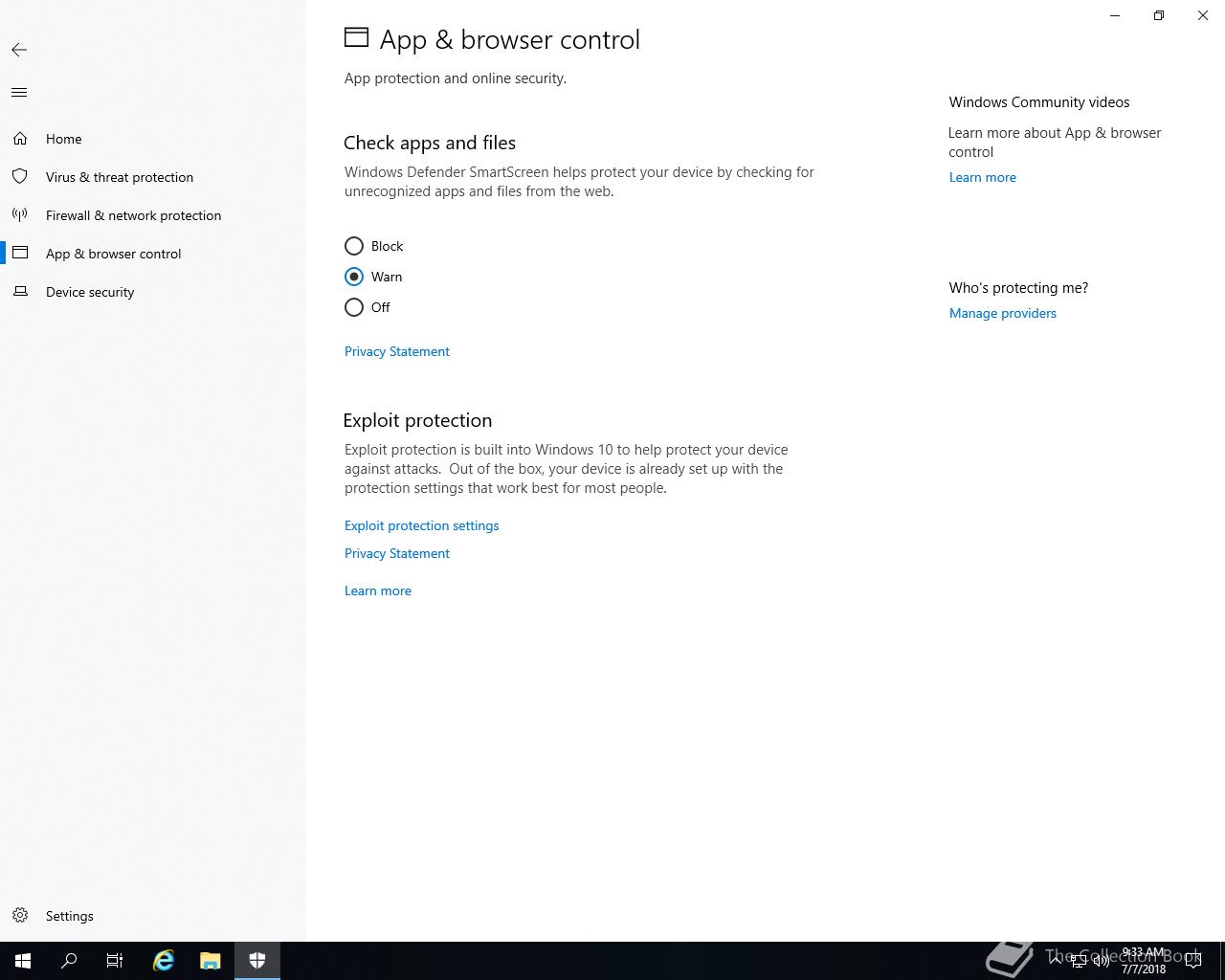Click the Firewall & network antenna icon

click(x=20, y=215)
